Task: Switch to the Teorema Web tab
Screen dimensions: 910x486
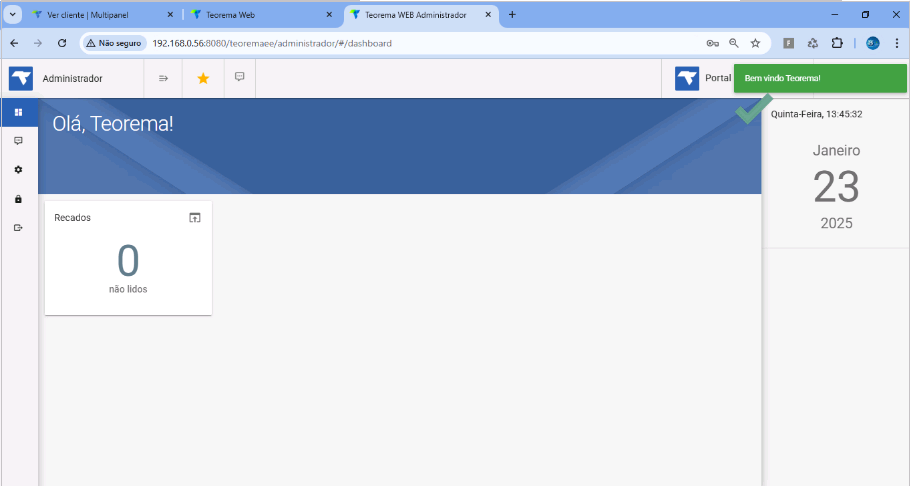Action: [262, 15]
